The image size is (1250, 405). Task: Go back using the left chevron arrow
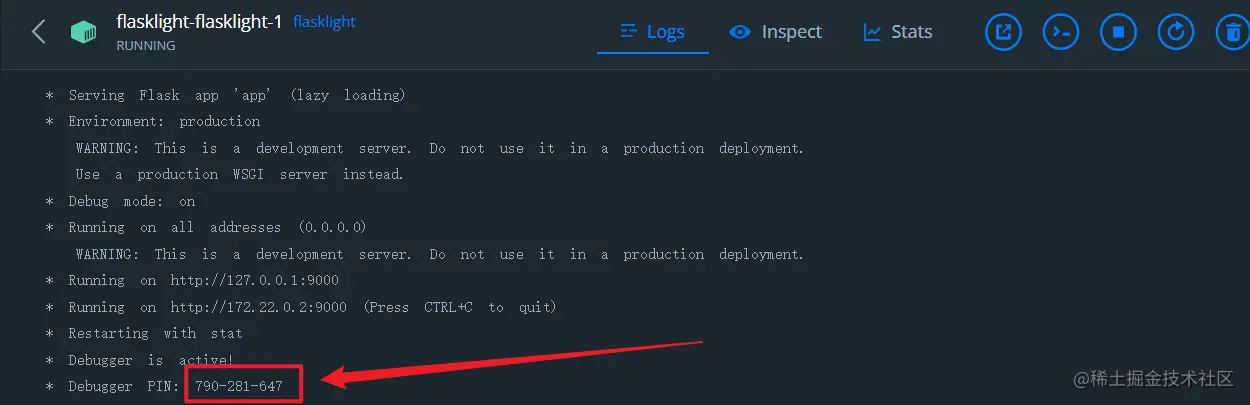38,32
